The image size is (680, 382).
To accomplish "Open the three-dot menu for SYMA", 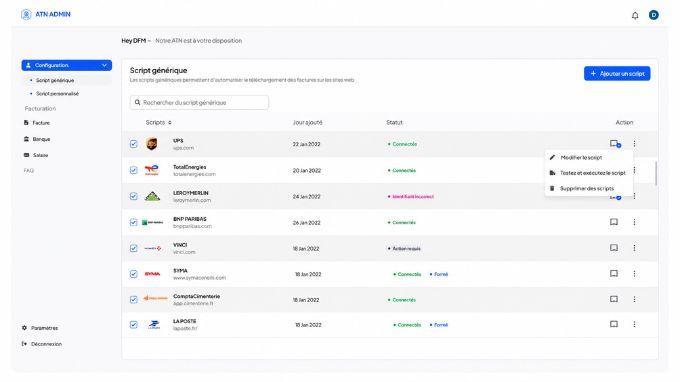I will coord(634,274).
